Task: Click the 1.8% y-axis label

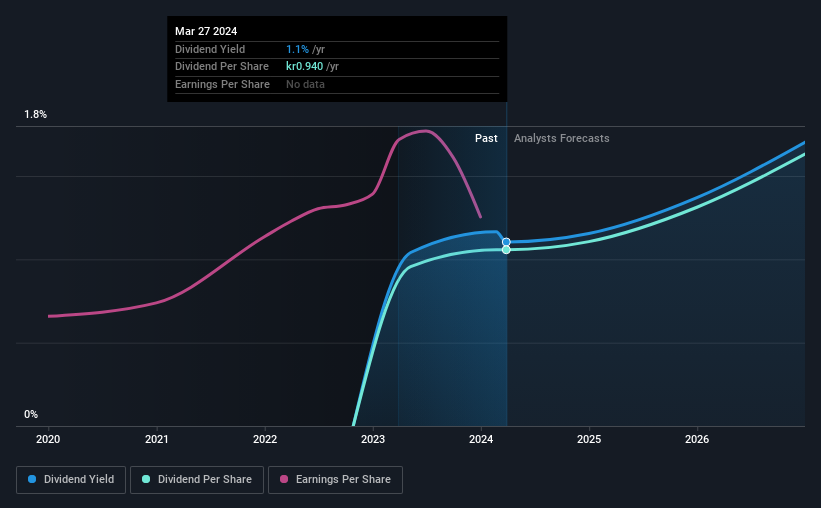Action: 36,114
